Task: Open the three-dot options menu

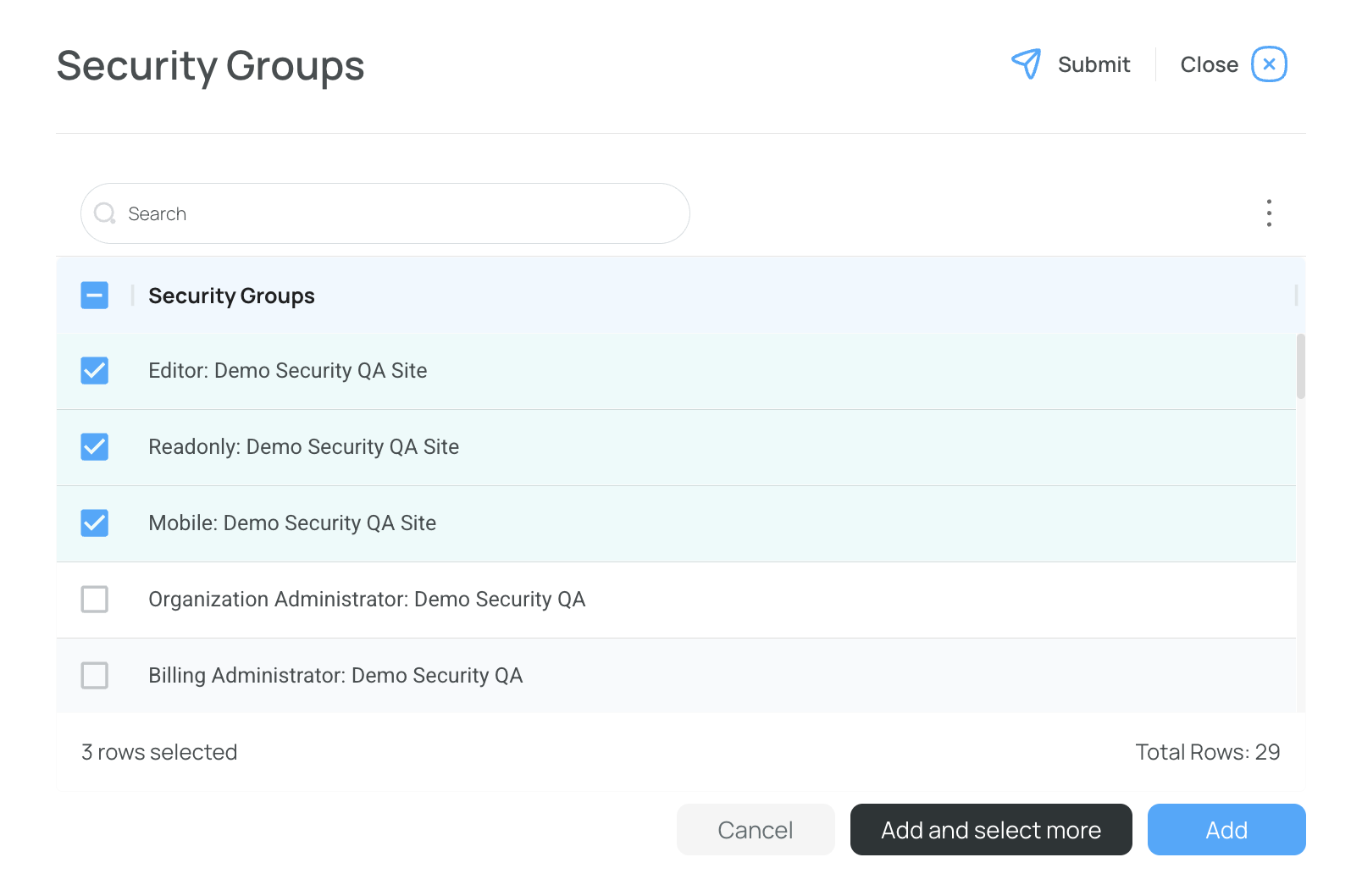Action: coord(1269,213)
